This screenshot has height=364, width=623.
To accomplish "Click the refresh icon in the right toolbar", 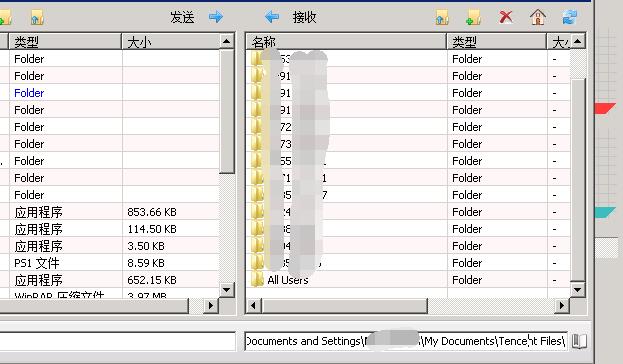I will pyautogui.click(x=569, y=17).
